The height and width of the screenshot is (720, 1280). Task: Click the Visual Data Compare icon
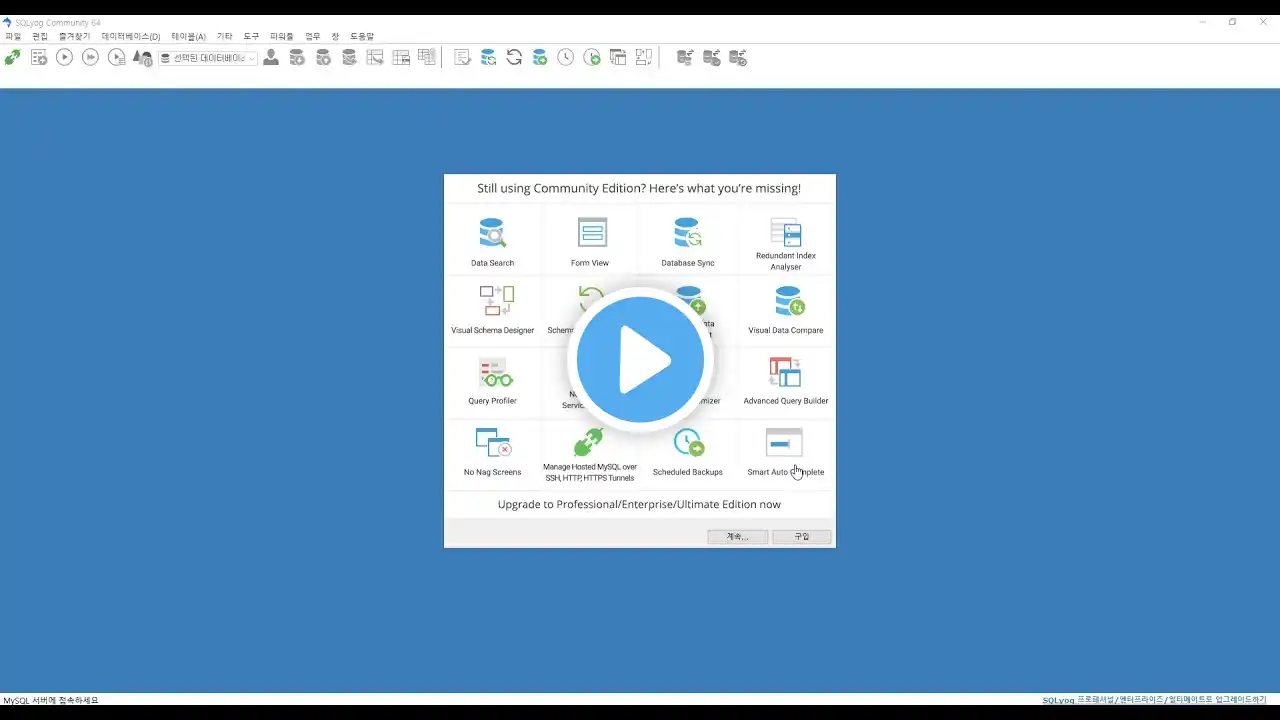click(x=789, y=300)
